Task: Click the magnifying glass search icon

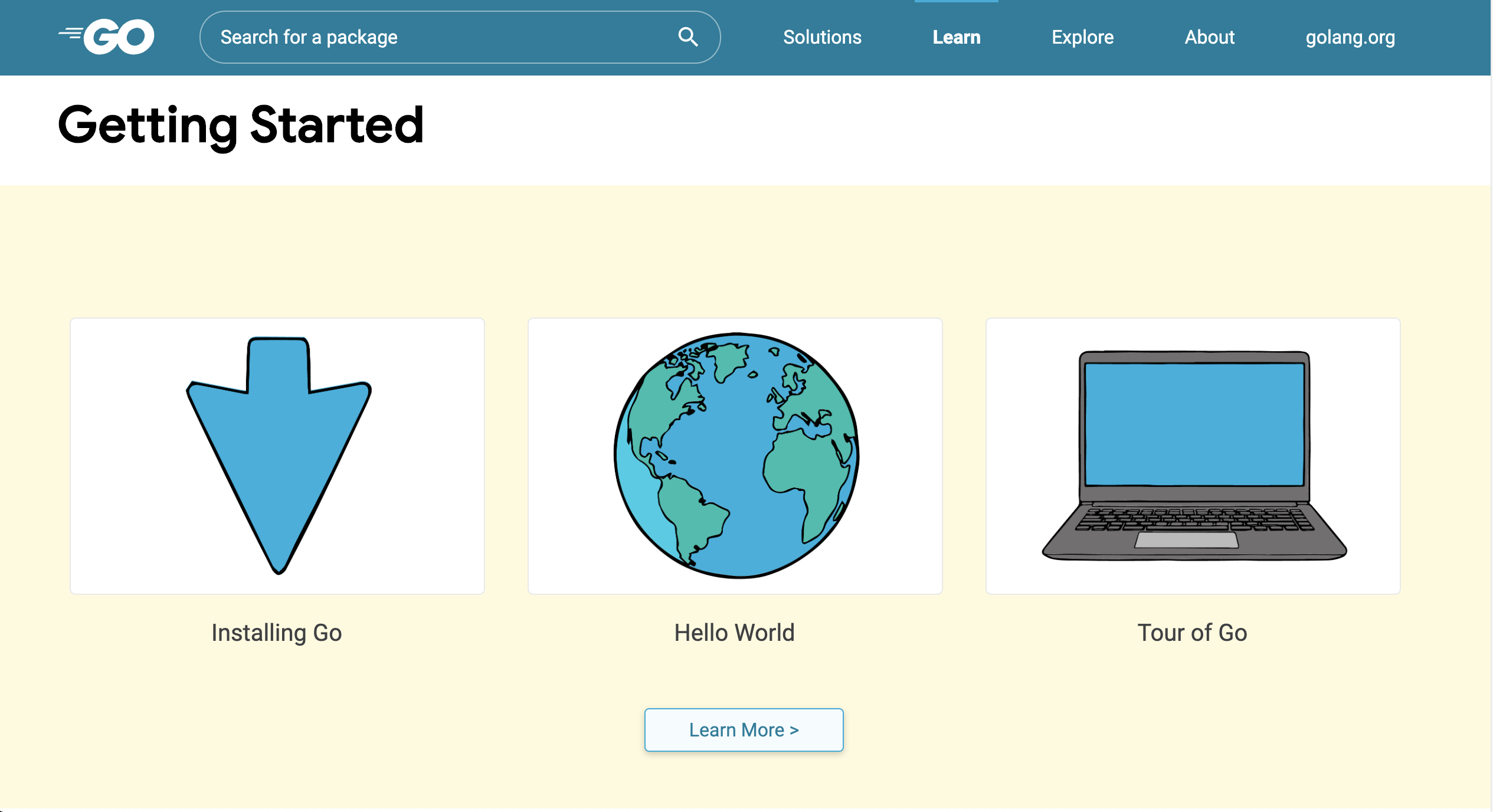Action: 687,37
